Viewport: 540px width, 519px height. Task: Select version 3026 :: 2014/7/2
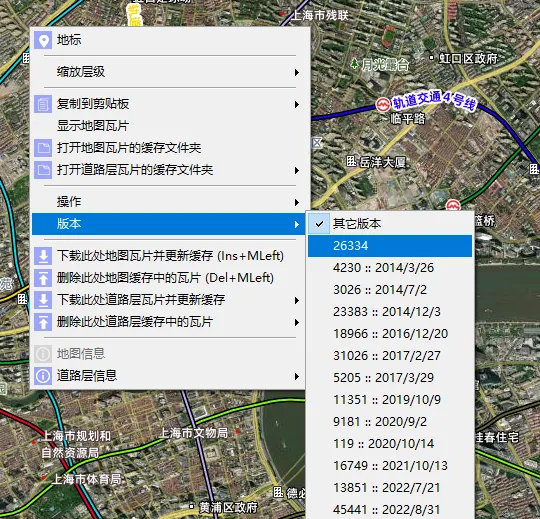click(x=390, y=290)
